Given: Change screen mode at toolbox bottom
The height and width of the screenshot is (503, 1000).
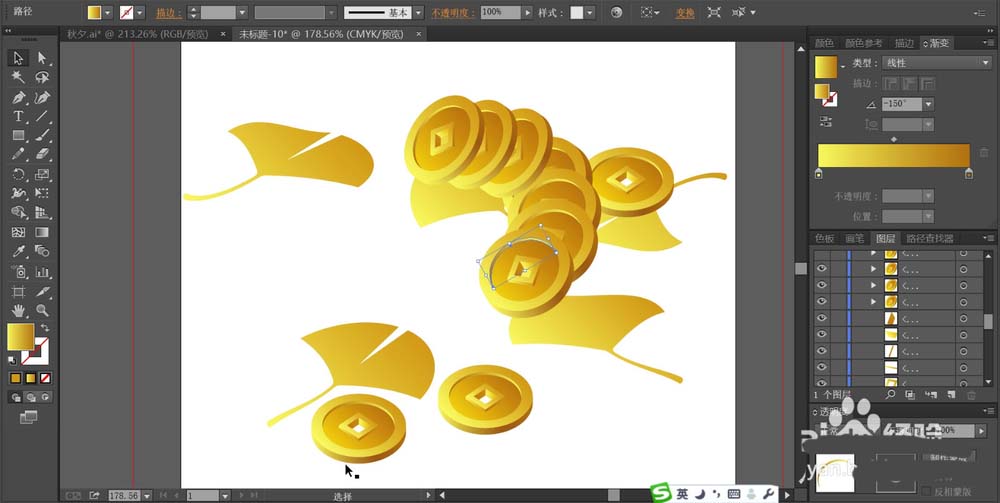Looking at the screenshot, I should click(x=29, y=418).
